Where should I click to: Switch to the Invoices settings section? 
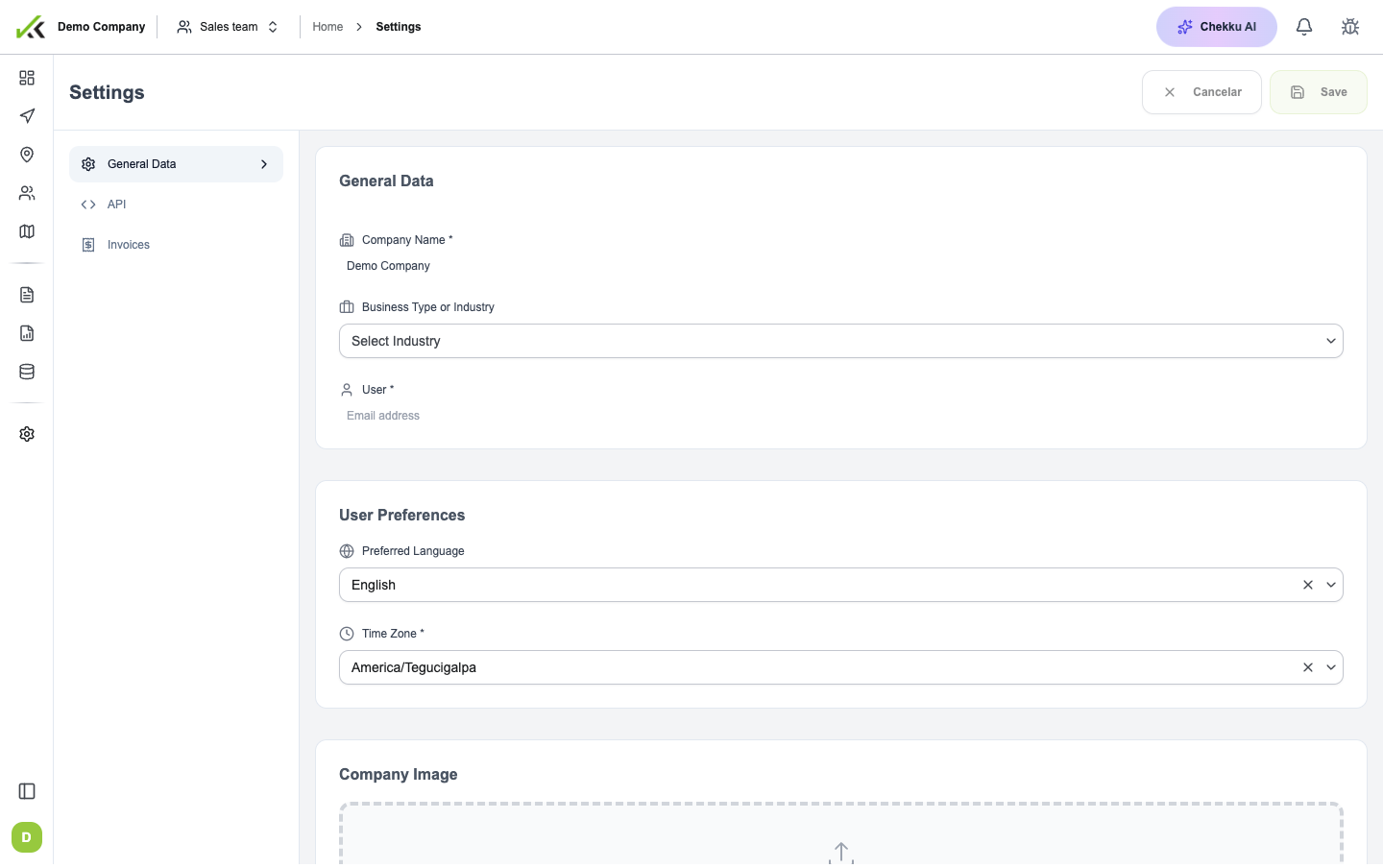click(x=176, y=245)
